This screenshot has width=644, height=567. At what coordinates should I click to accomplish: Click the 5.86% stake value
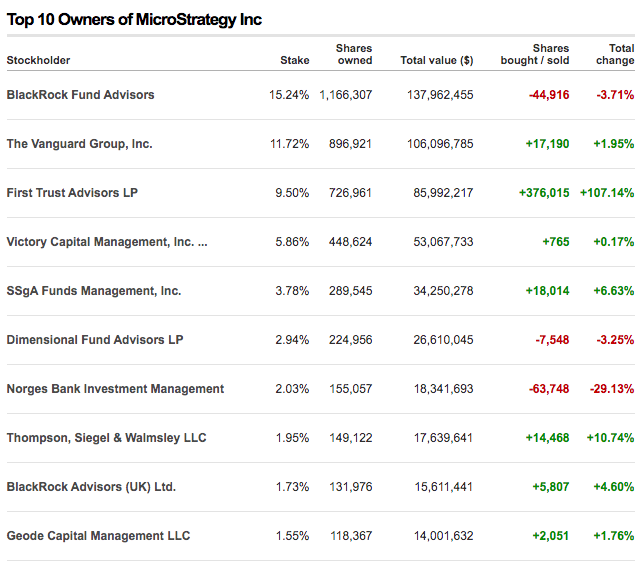point(292,242)
